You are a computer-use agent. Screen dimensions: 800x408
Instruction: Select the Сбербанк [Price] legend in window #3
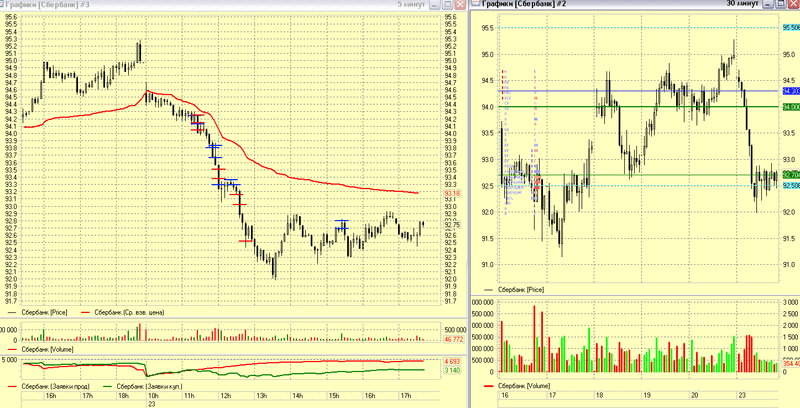tap(37, 312)
